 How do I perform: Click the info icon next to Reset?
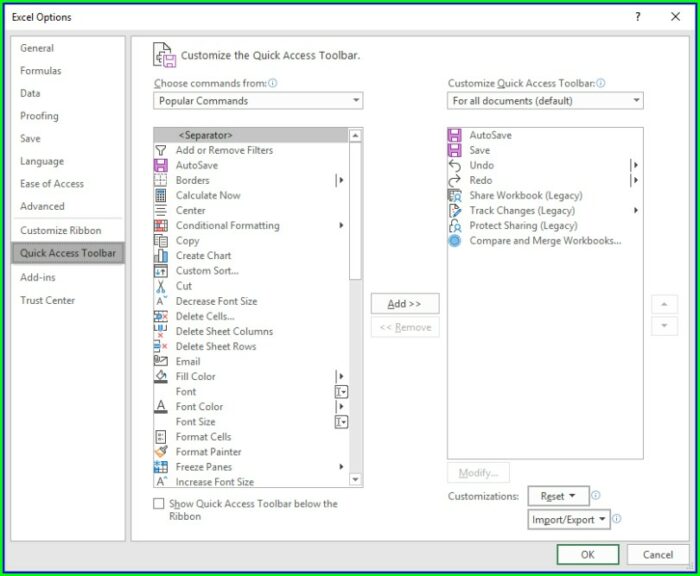point(596,495)
